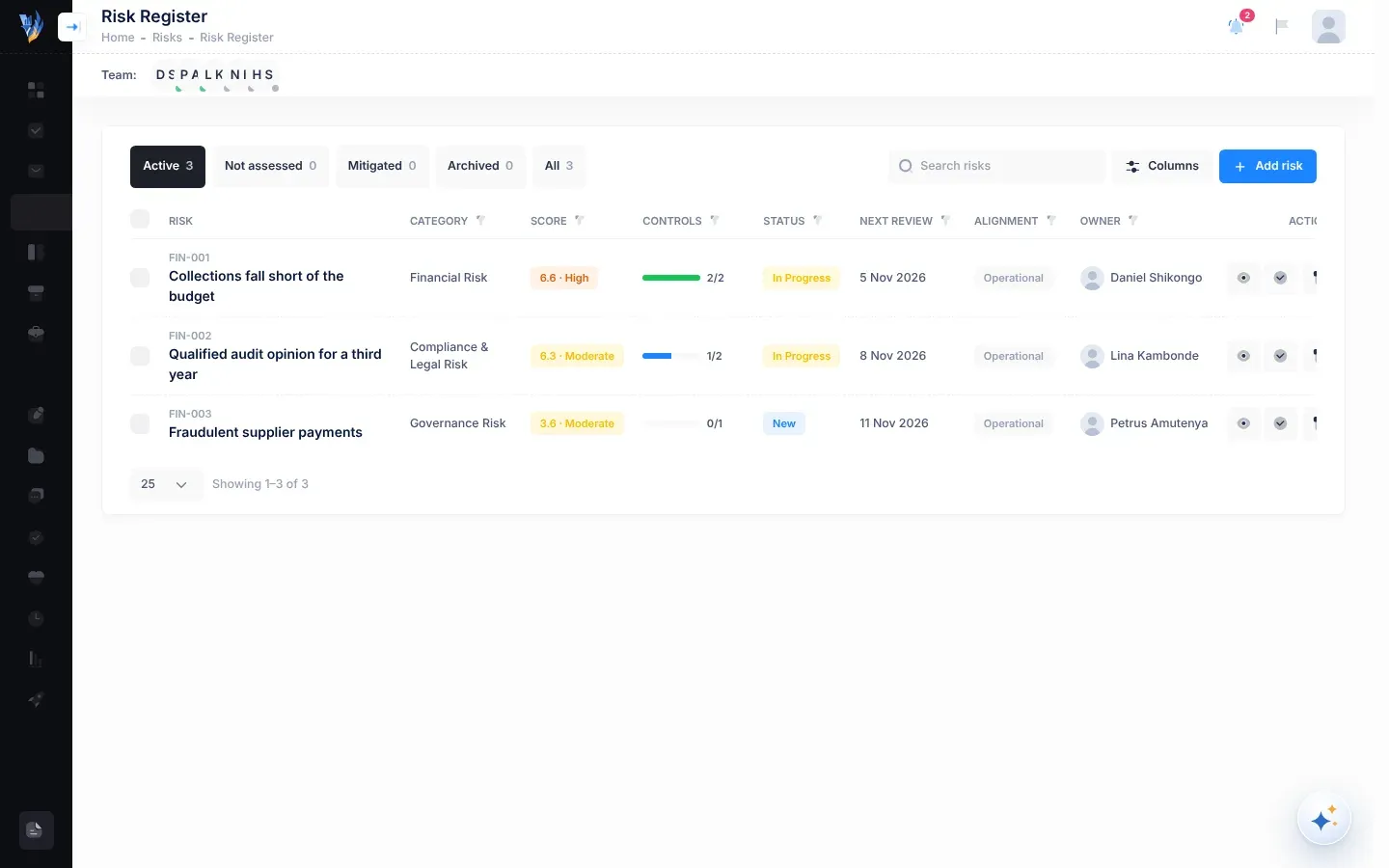Launch the AI sparkle assistant

tap(1323, 819)
